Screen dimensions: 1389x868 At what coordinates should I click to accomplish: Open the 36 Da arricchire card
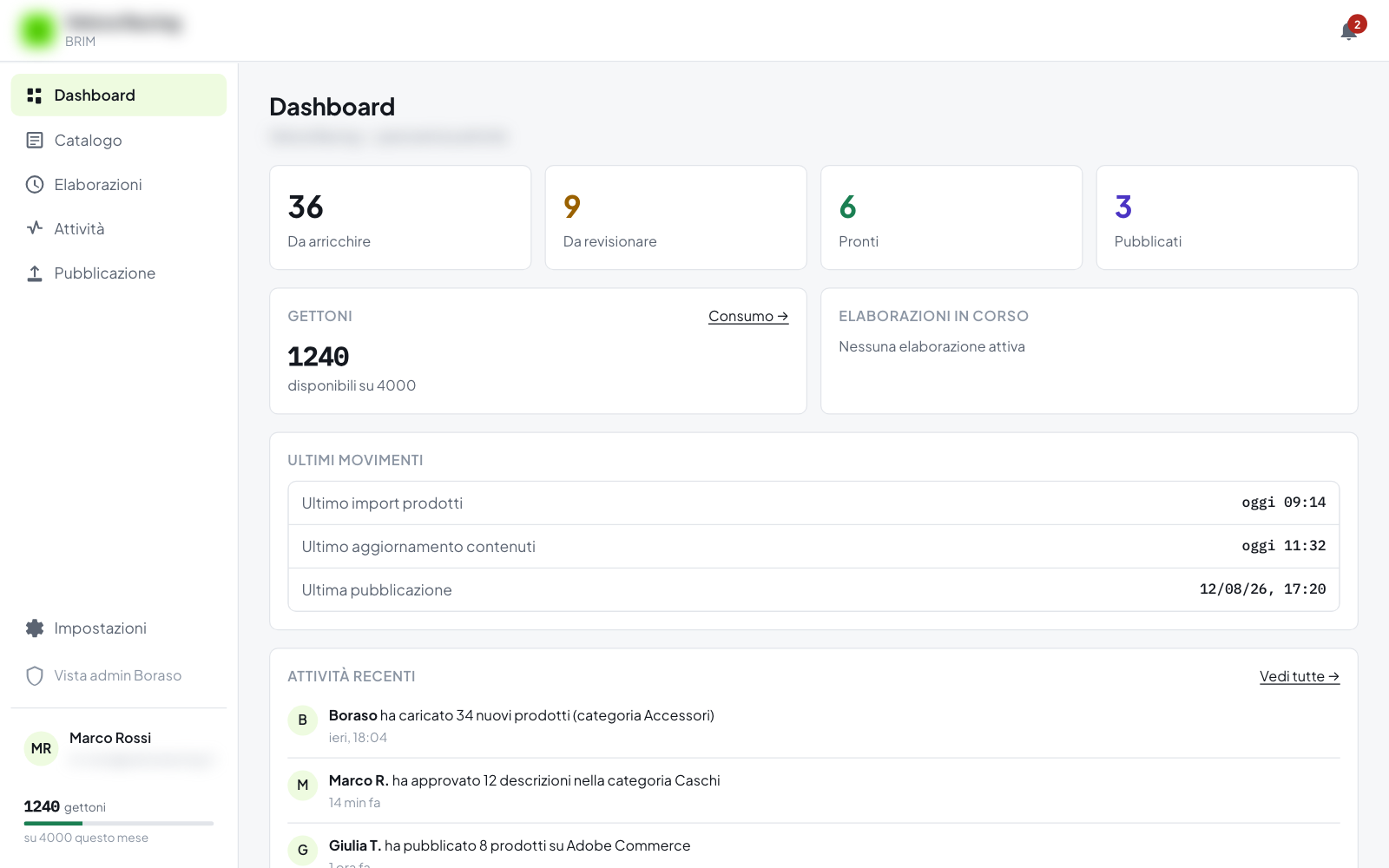[x=400, y=218]
